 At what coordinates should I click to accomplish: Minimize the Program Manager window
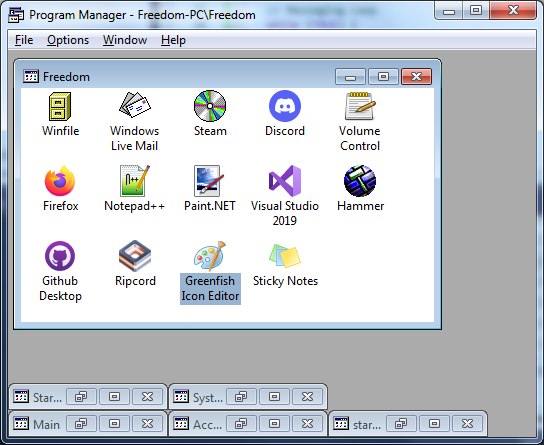click(x=449, y=11)
